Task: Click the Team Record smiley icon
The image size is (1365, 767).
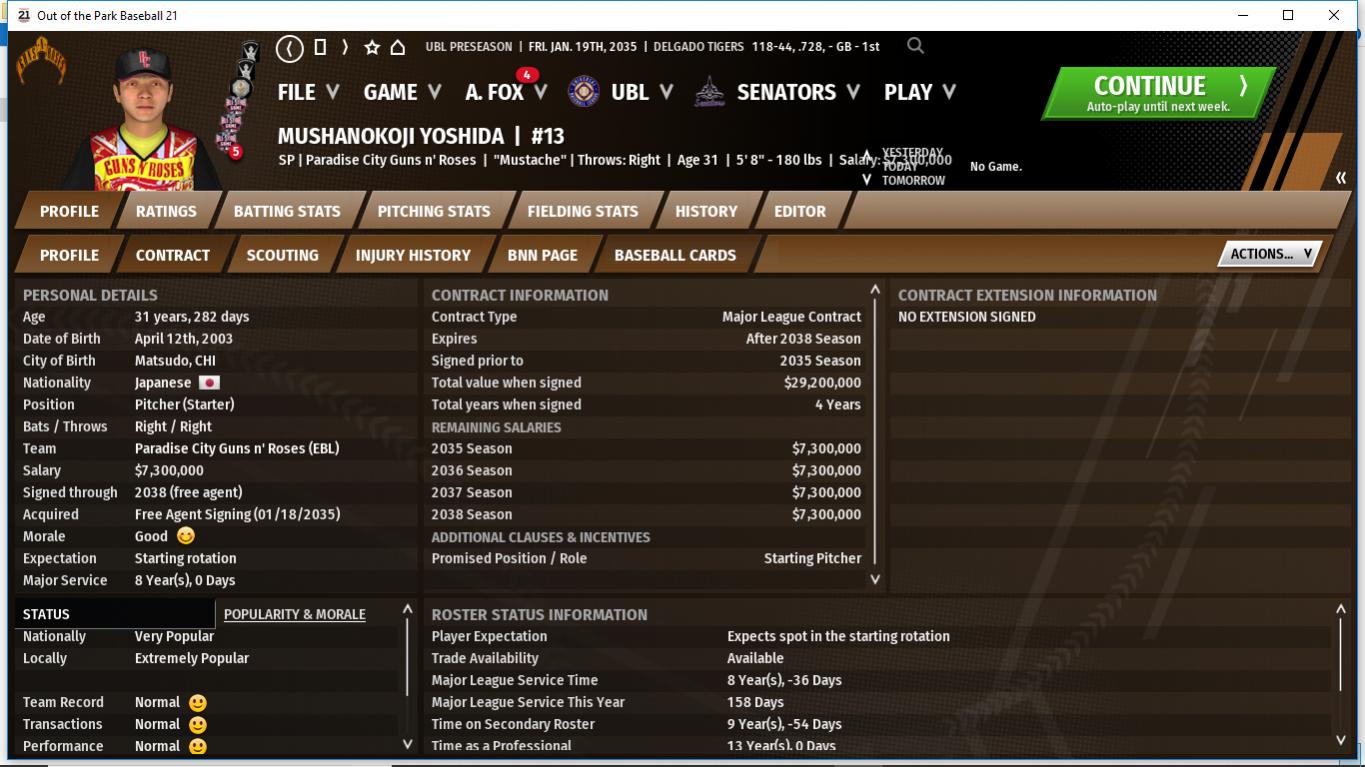Action: click(x=198, y=703)
